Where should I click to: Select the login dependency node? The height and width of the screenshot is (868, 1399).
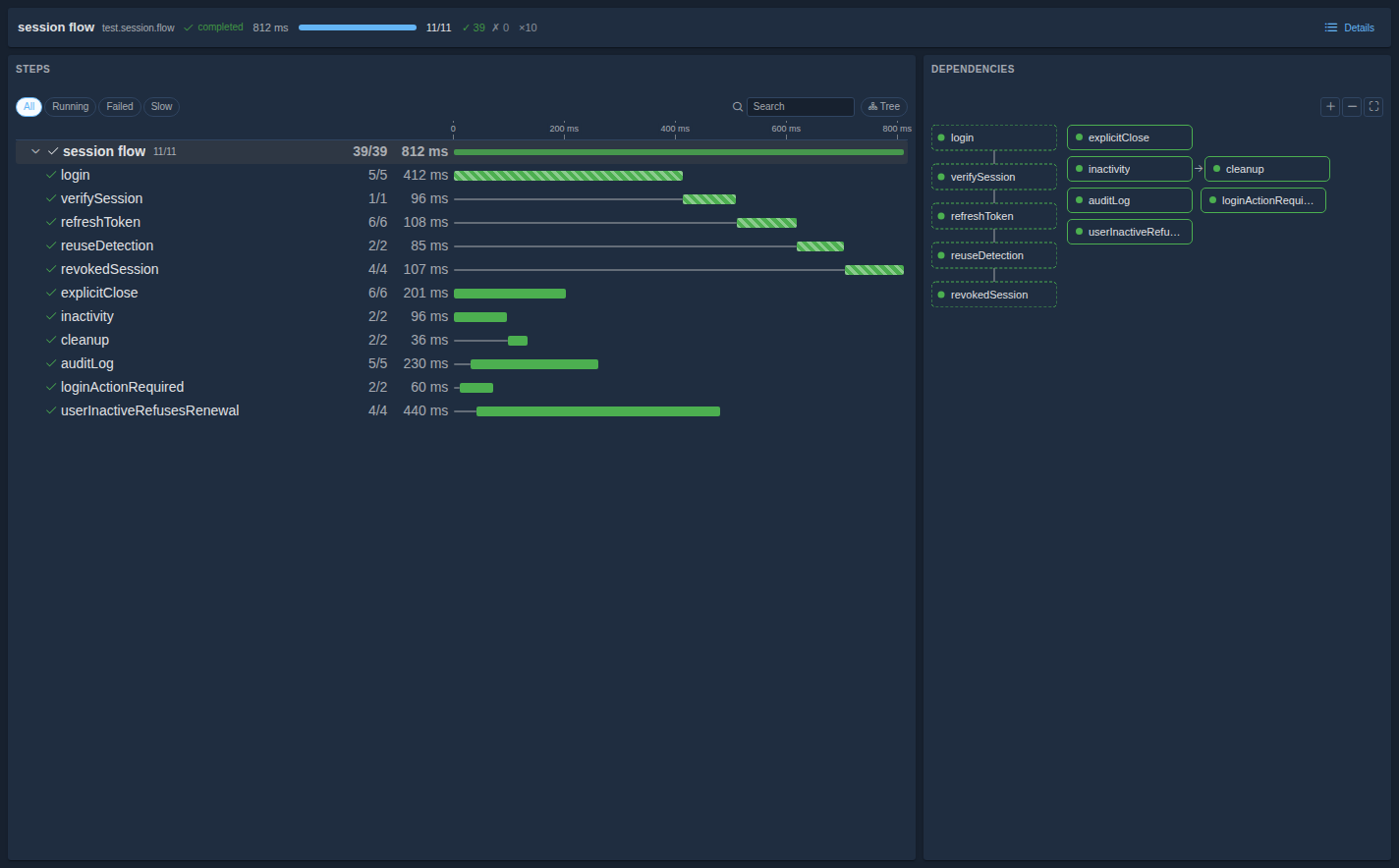click(994, 137)
